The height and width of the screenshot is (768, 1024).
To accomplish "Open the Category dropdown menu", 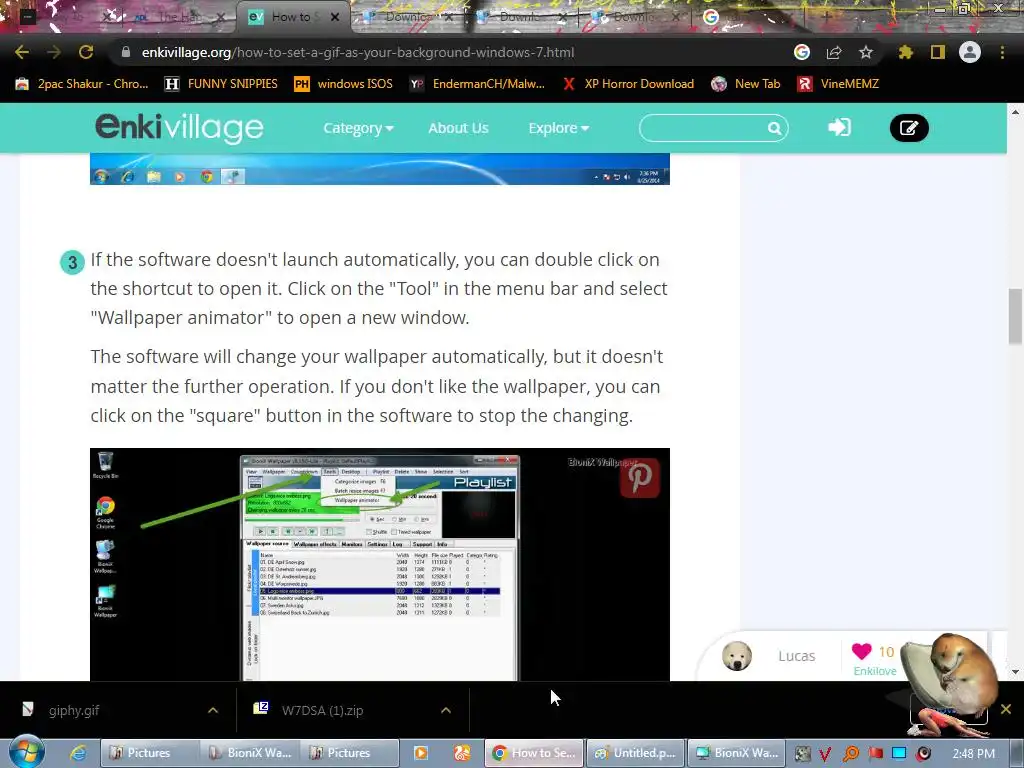I will coord(358,128).
